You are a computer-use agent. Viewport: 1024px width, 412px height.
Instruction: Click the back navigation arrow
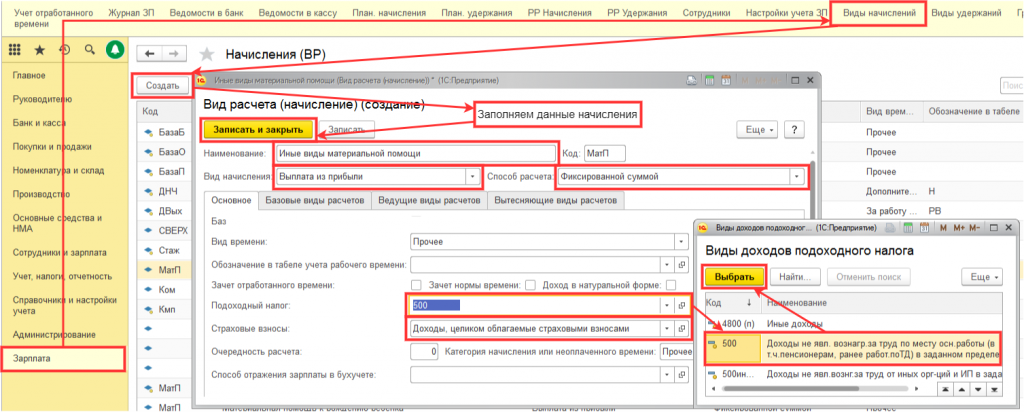(149, 53)
